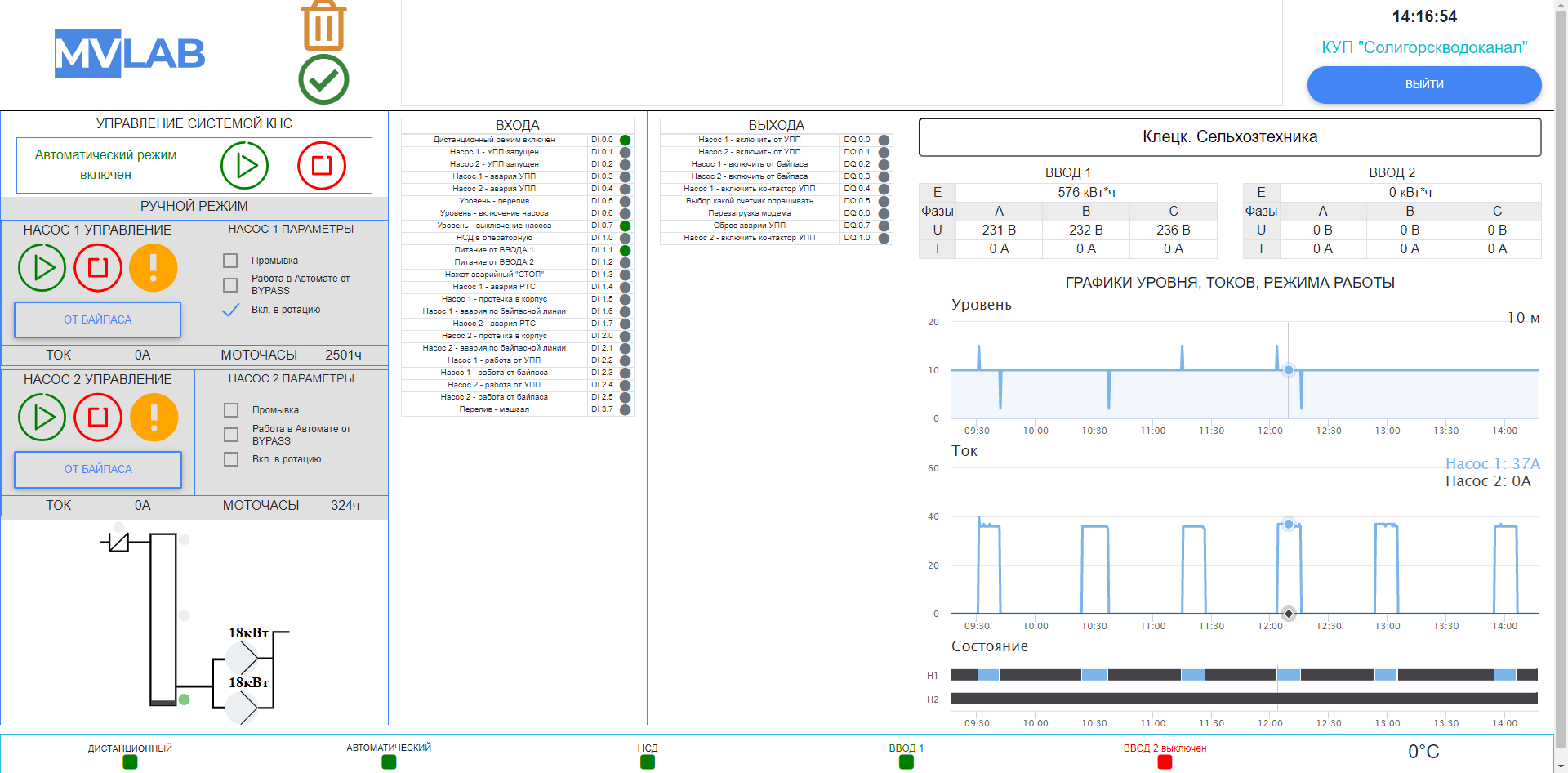Click 'ОТ БАЙПАСА' button for Насос 2
The height and width of the screenshot is (773, 1568).
[x=98, y=469]
